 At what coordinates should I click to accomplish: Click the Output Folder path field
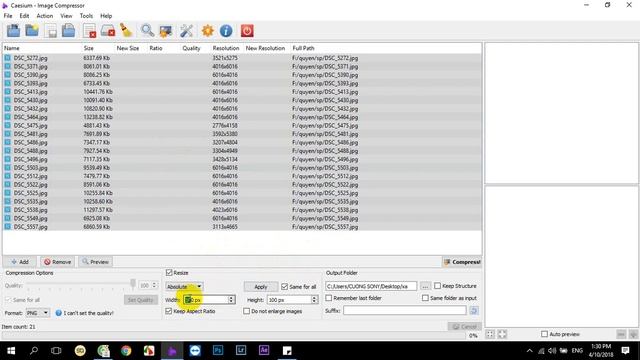click(x=371, y=286)
